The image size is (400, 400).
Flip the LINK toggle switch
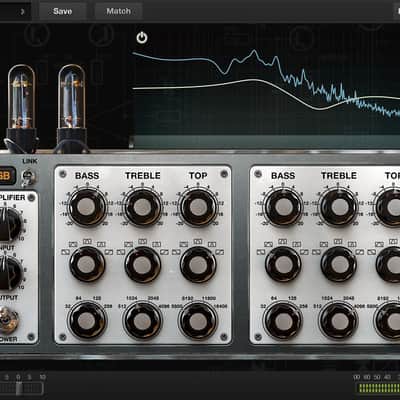click(x=29, y=177)
